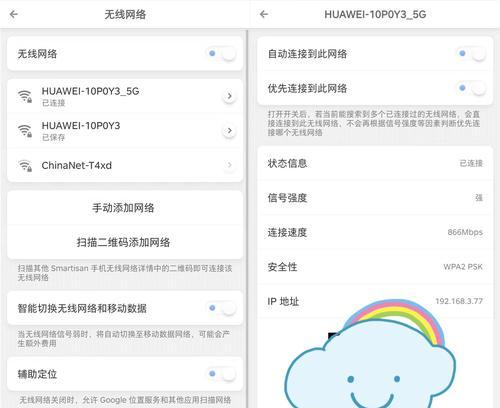Select the ChinaNet-T4xd network entry
This screenshot has height=408, width=500.
click(x=125, y=165)
